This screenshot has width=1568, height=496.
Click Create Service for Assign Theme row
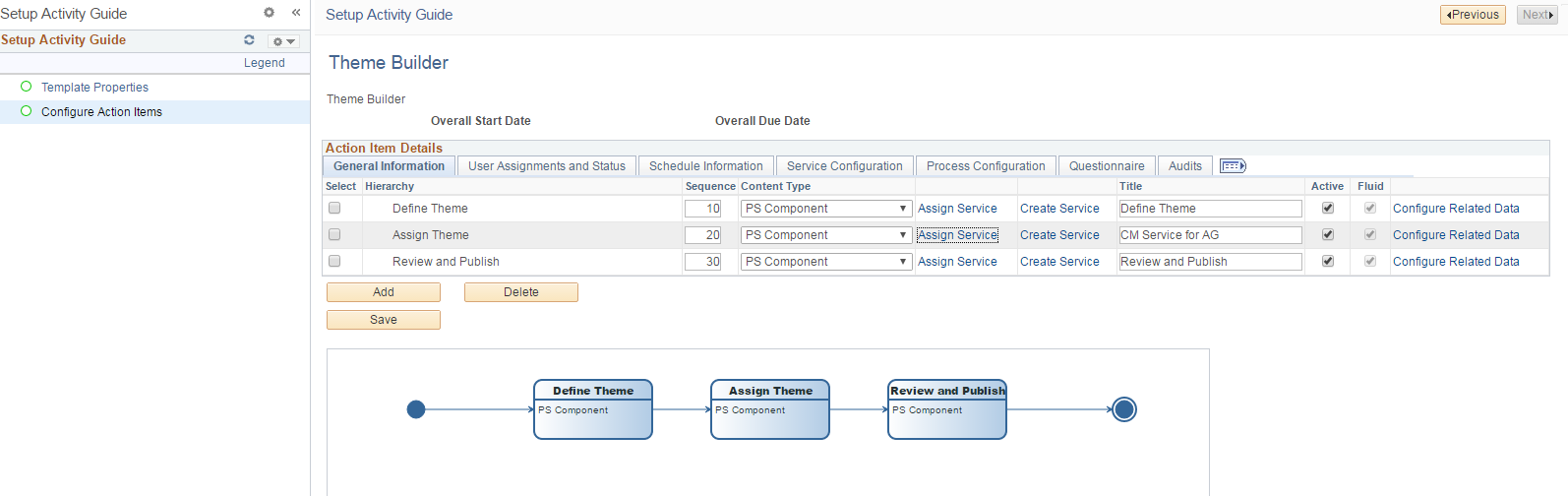1059,235
